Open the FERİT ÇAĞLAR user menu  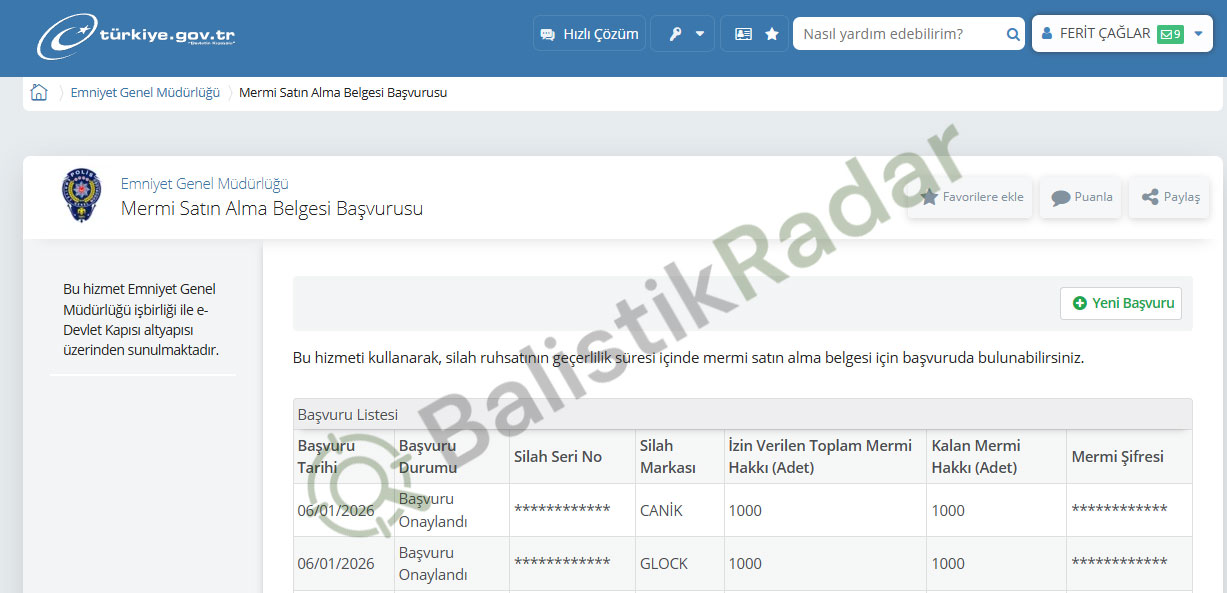point(1122,34)
